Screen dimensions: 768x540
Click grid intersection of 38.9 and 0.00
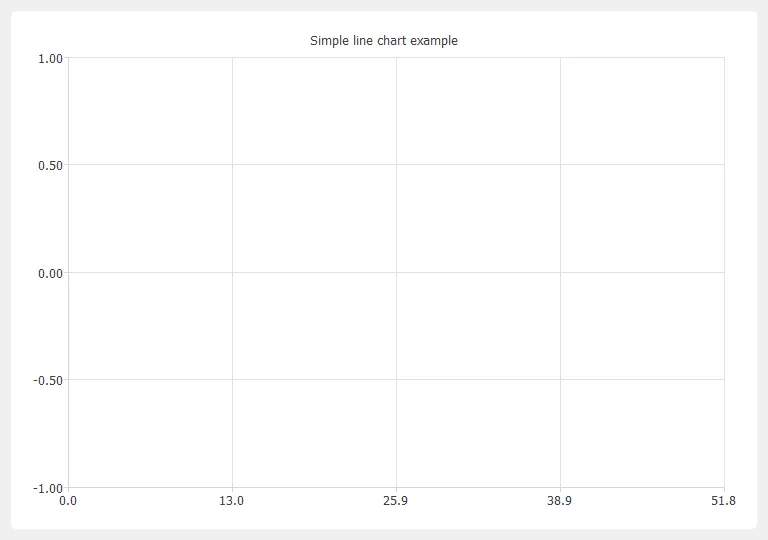tap(560, 272)
